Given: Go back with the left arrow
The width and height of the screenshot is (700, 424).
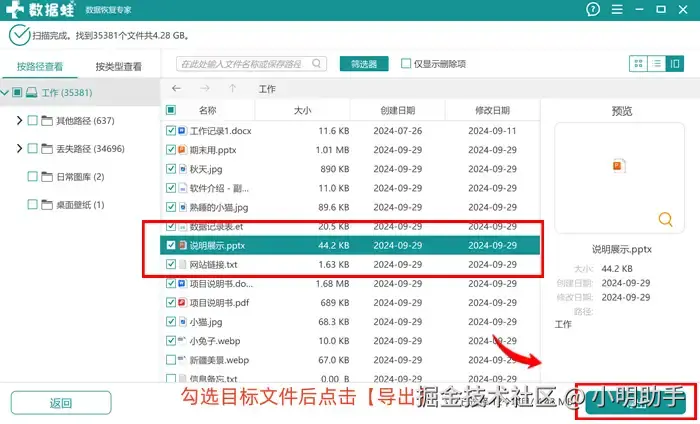Looking at the screenshot, I should coord(176,88).
